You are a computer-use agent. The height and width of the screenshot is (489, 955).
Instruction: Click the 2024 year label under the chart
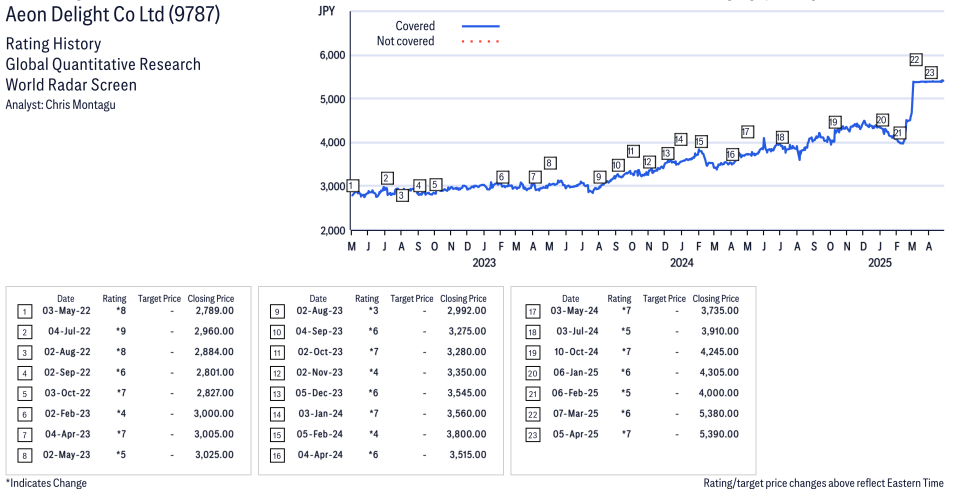[x=682, y=263]
